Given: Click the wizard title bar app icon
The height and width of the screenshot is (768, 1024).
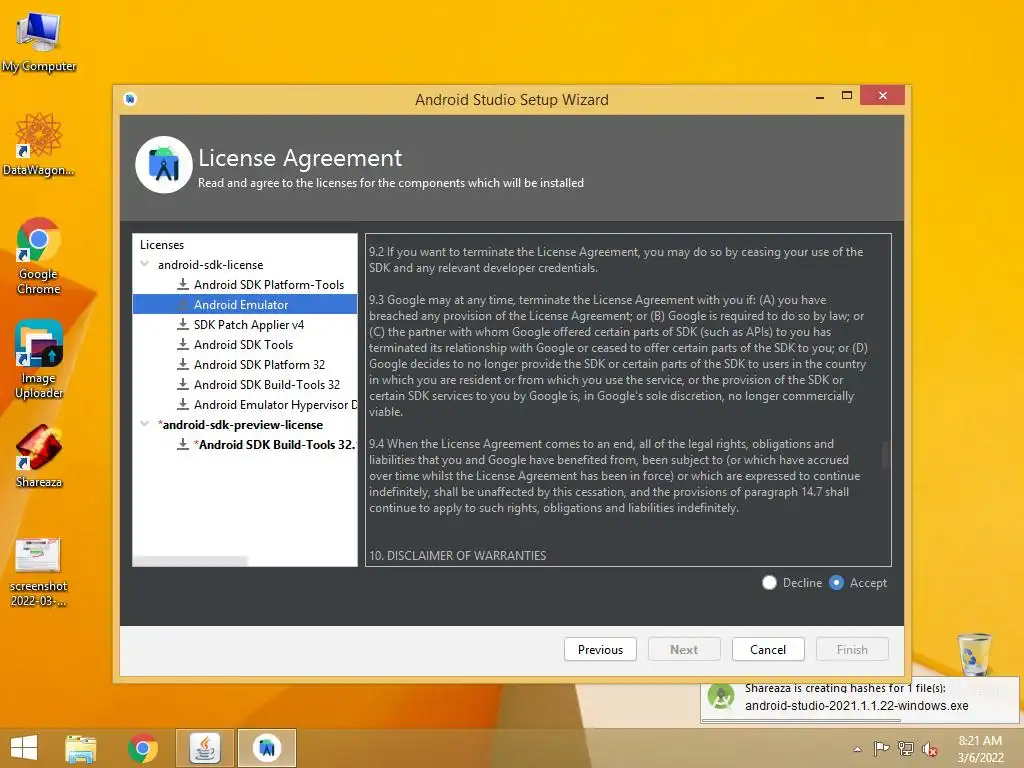Looking at the screenshot, I should pos(130,99).
